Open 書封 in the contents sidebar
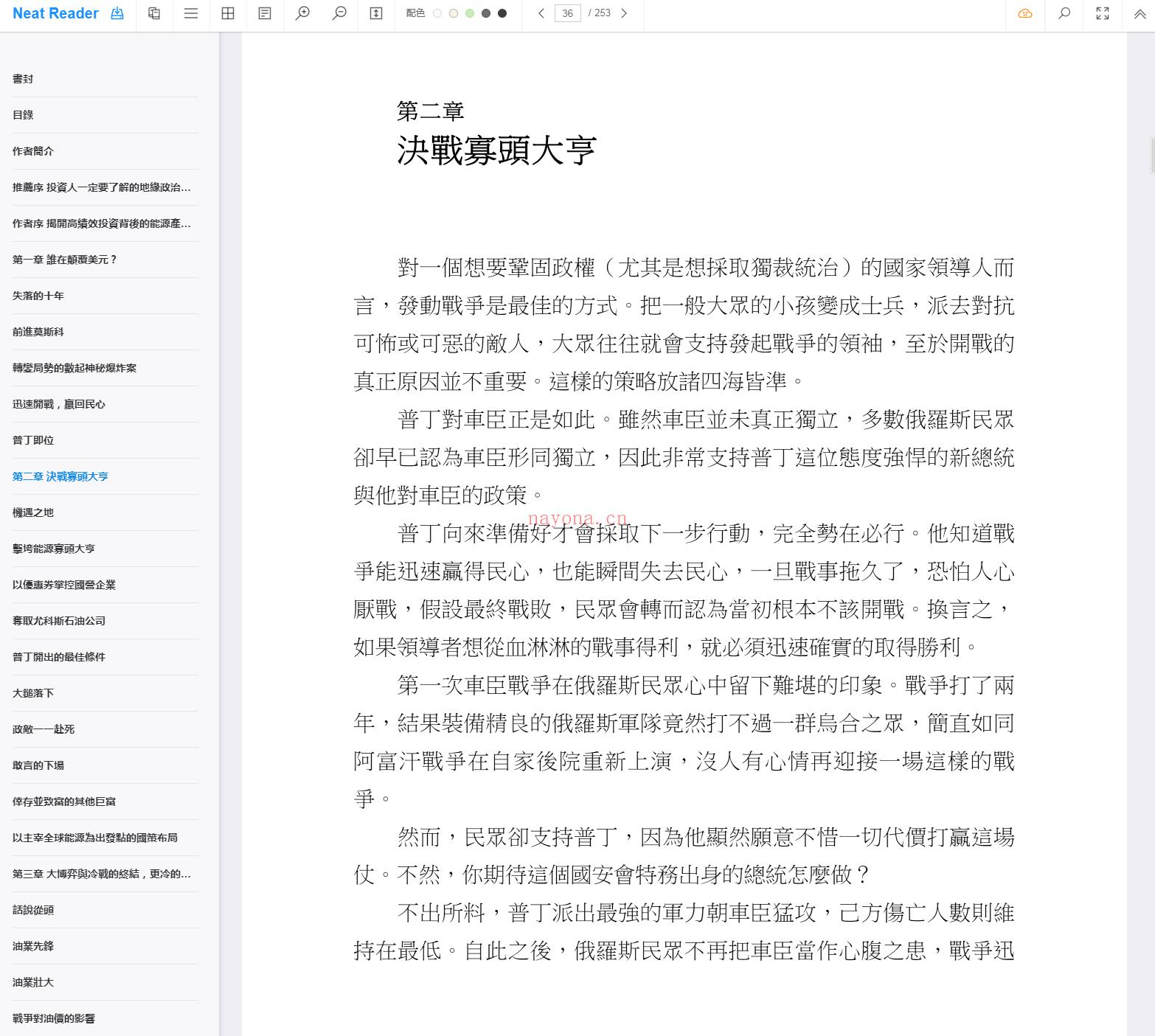Image resolution: width=1155 pixels, height=1036 pixels. [x=23, y=79]
